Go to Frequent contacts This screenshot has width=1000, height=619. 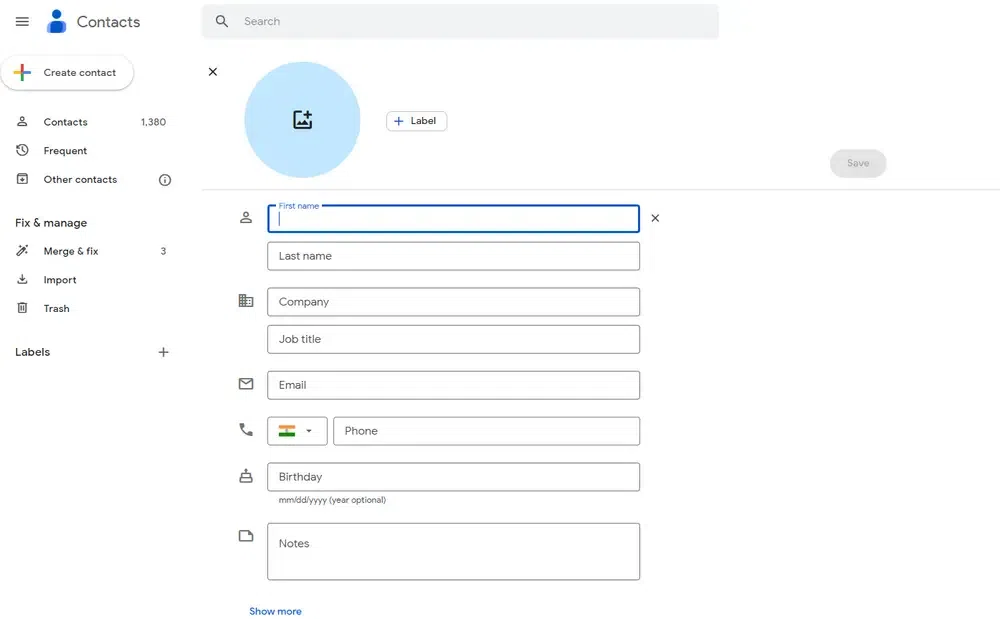point(65,151)
